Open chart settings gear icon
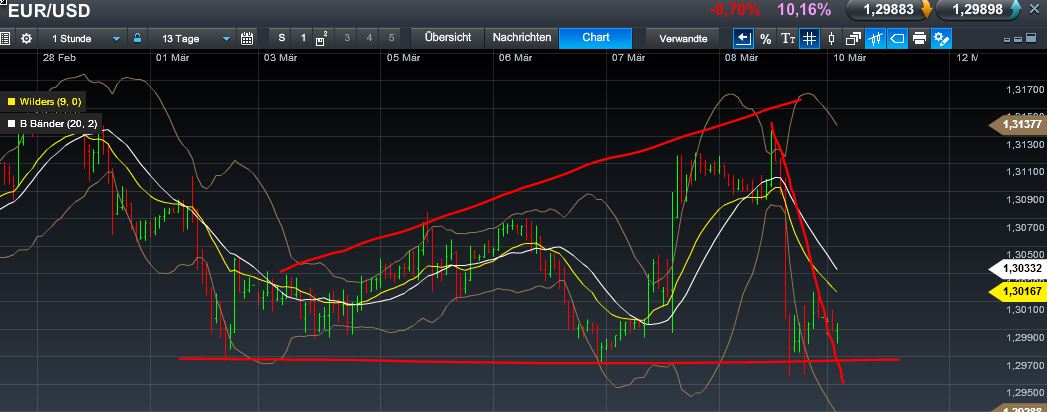1047x412 pixels. coord(26,38)
